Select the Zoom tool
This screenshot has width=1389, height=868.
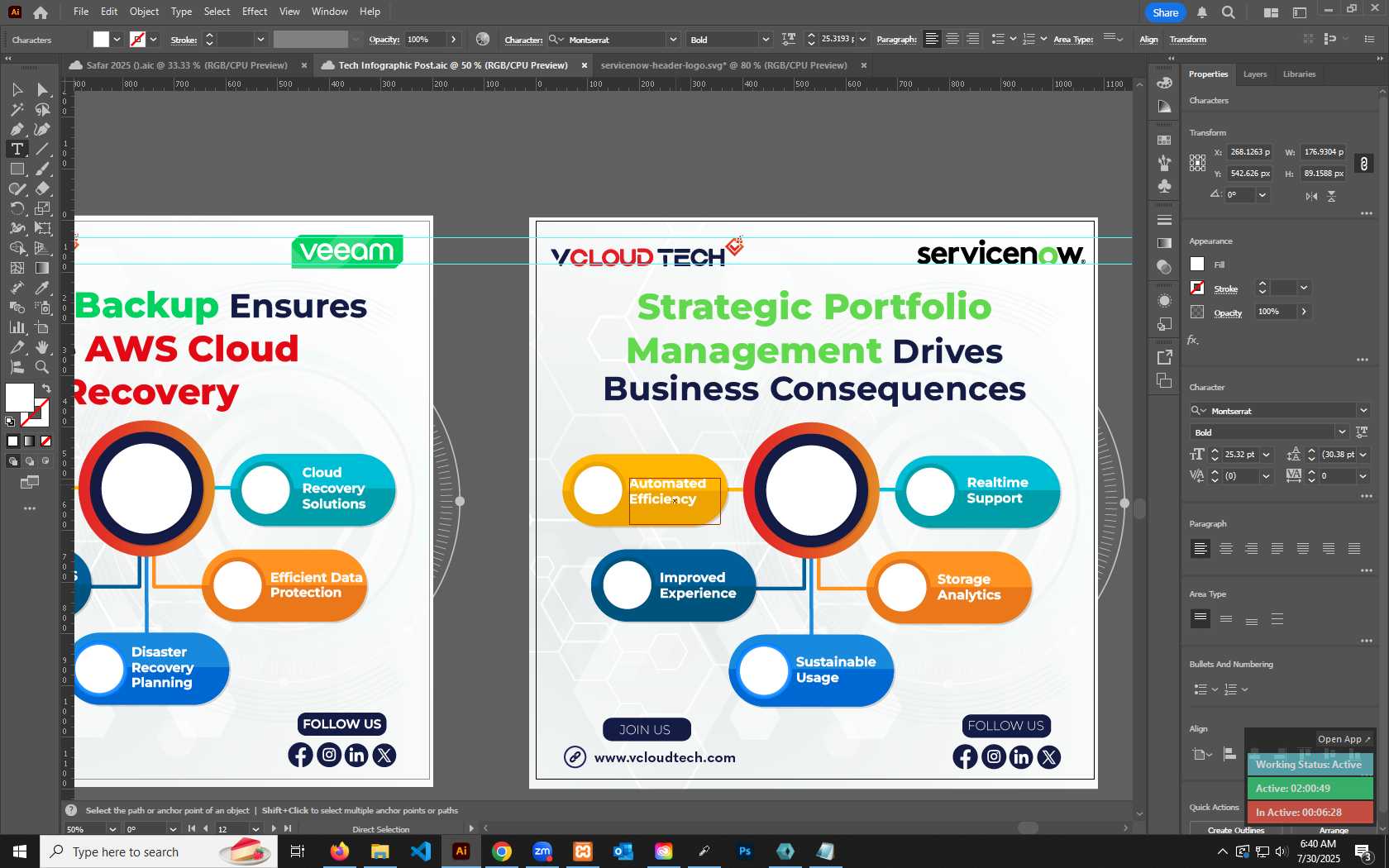(x=42, y=367)
